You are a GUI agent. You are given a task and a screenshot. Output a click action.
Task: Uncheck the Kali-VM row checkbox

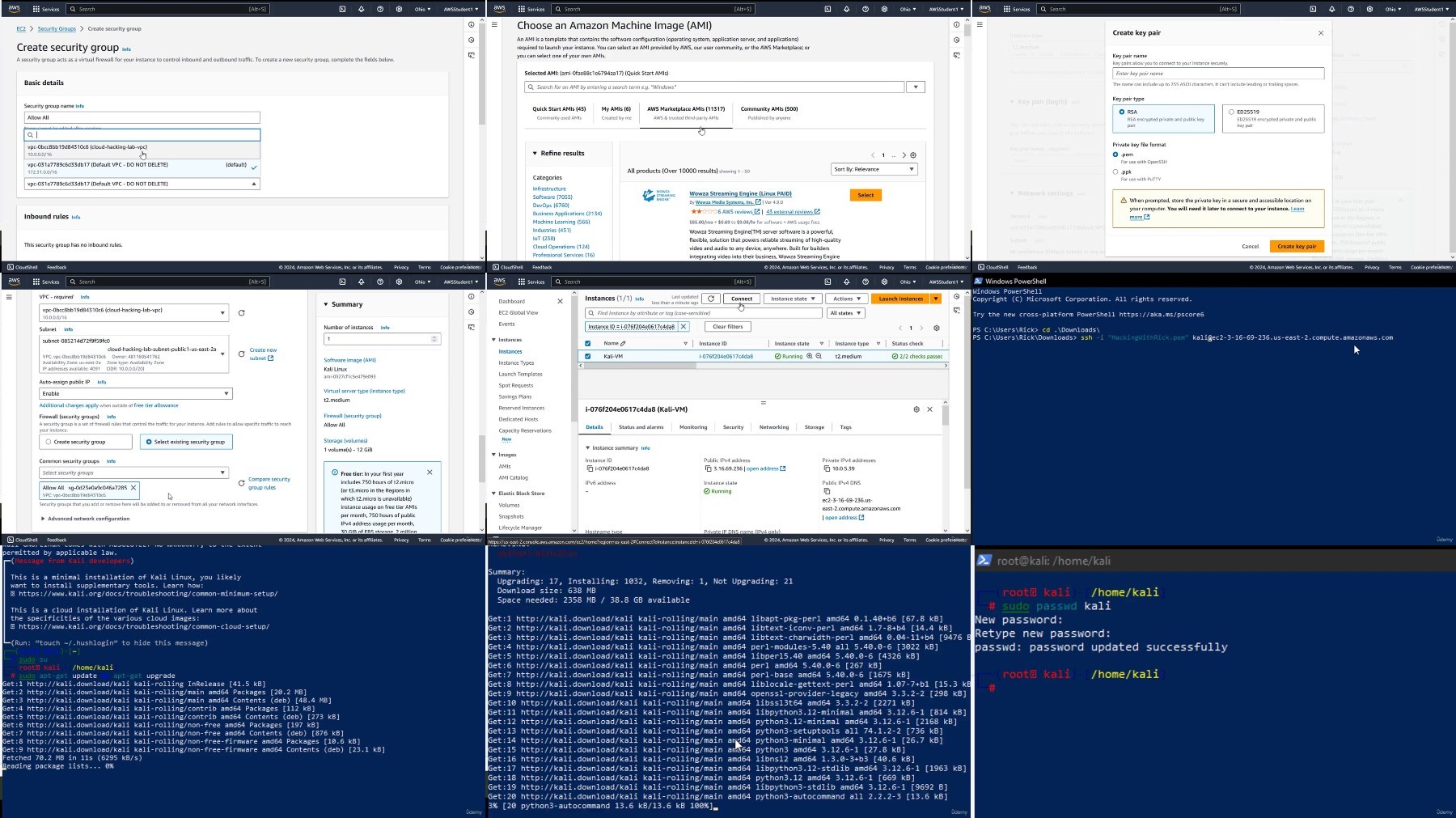(x=588, y=356)
